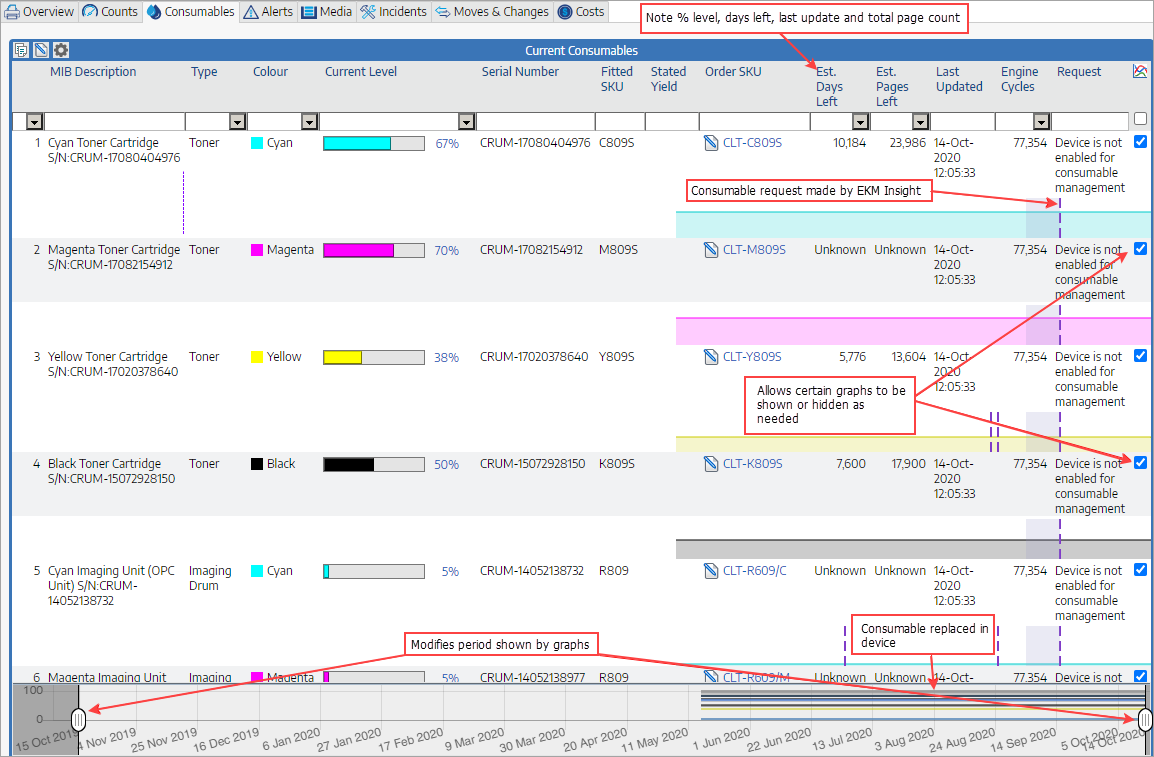The height and width of the screenshot is (757, 1154).
Task: Toggle the graph checkbox for Yellow Toner Cartridge
Action: [1141, 356]
